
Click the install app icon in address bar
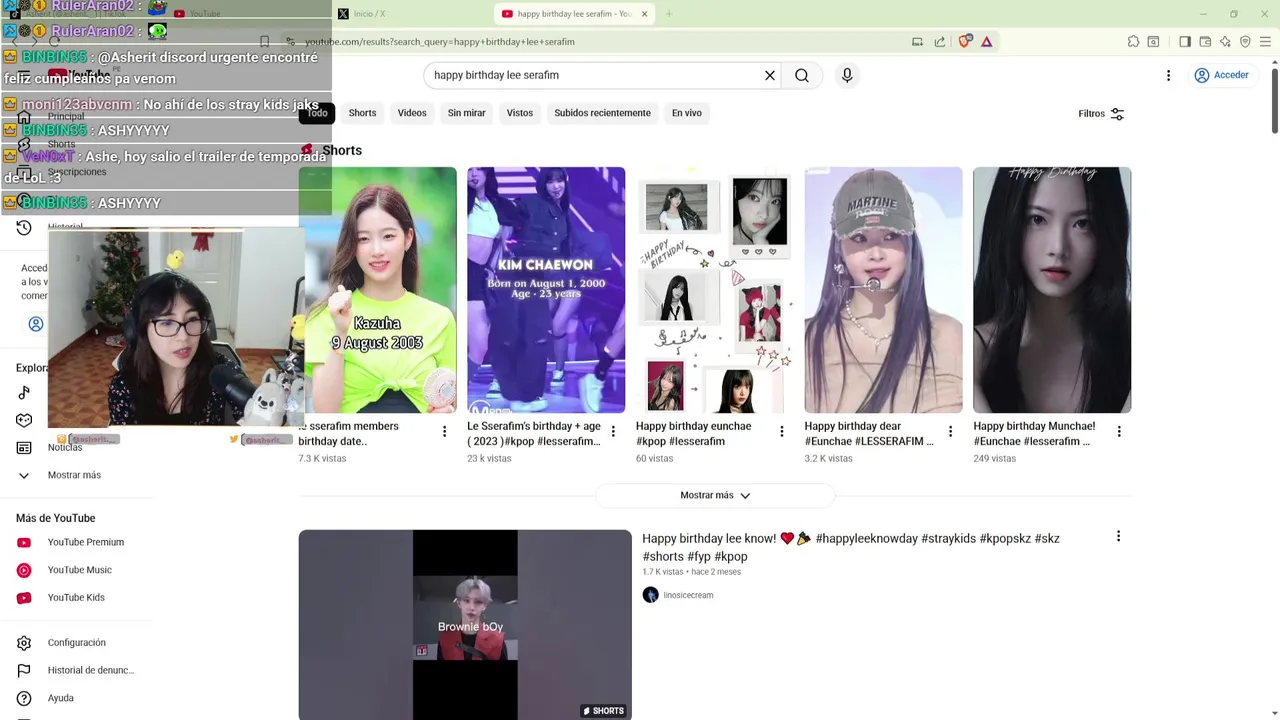[x=917, y=42]
